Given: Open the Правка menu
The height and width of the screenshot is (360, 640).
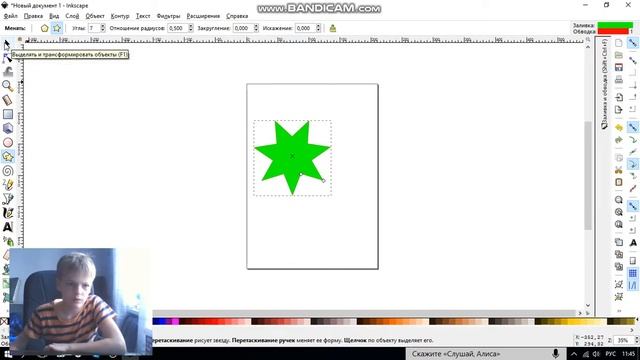Looking at the screenshot, I should click(x=33, y=16).
